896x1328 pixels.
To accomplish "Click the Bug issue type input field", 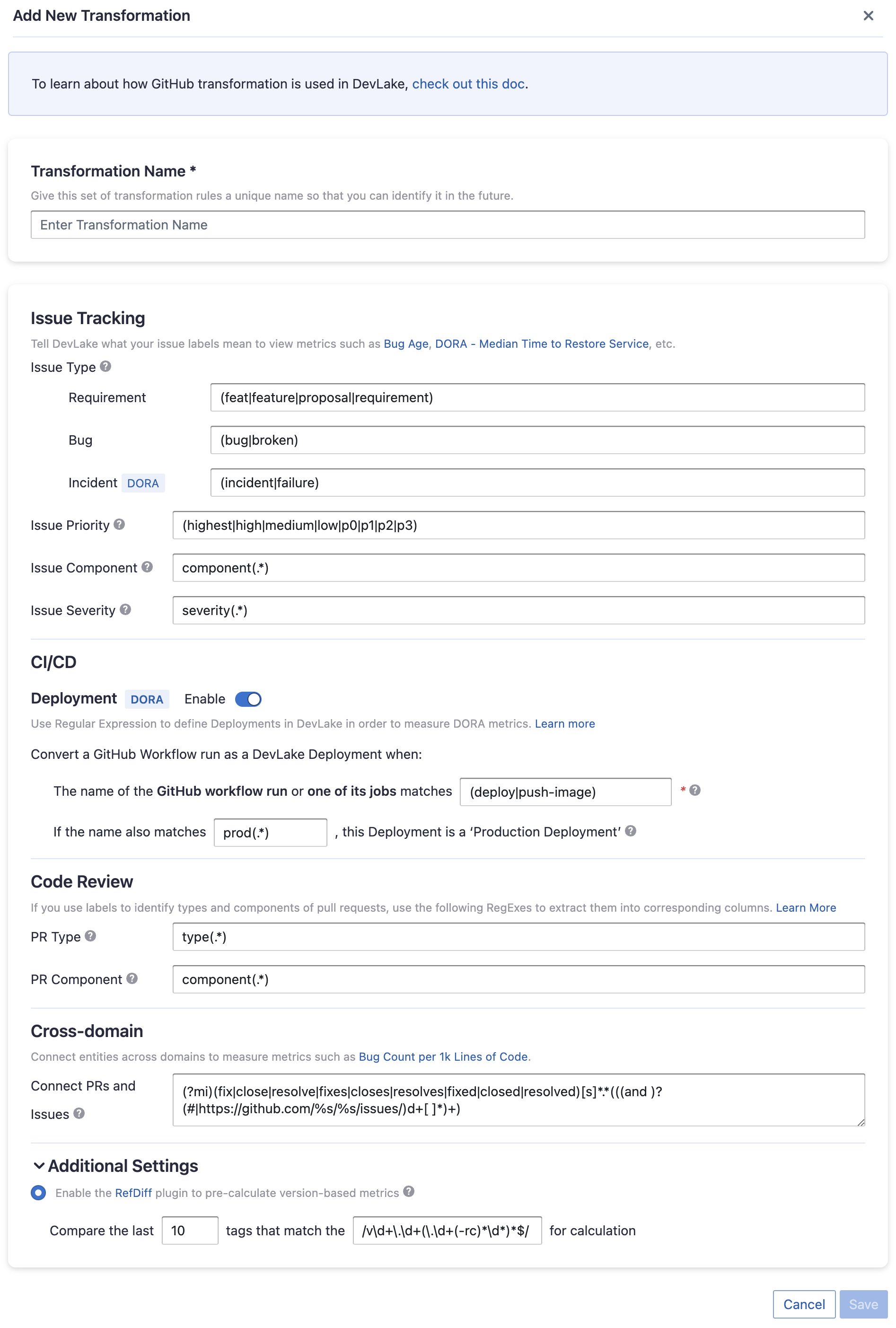I will pyautogui.click(x=537, y=440).
